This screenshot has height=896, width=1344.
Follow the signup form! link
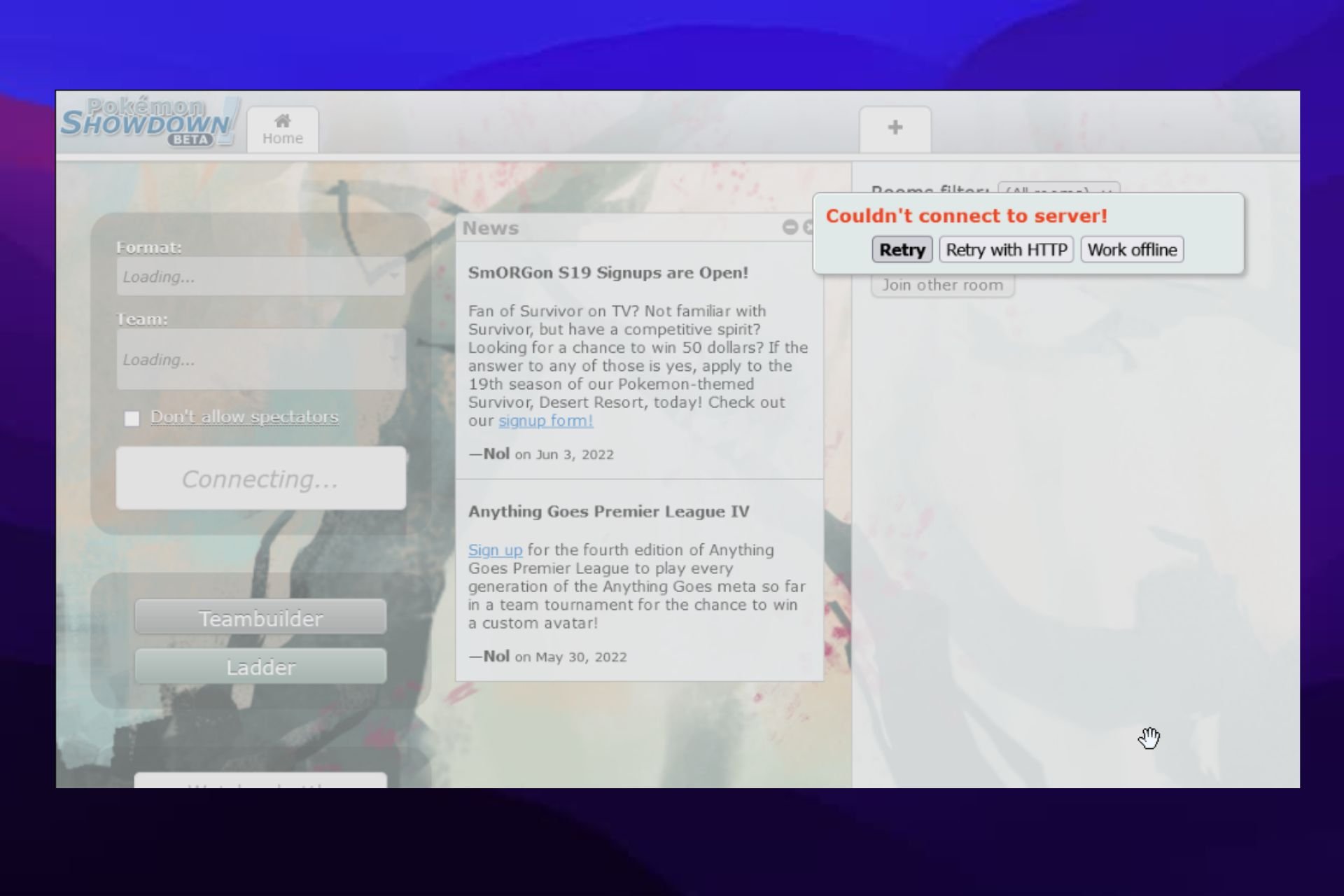(545, 421)
